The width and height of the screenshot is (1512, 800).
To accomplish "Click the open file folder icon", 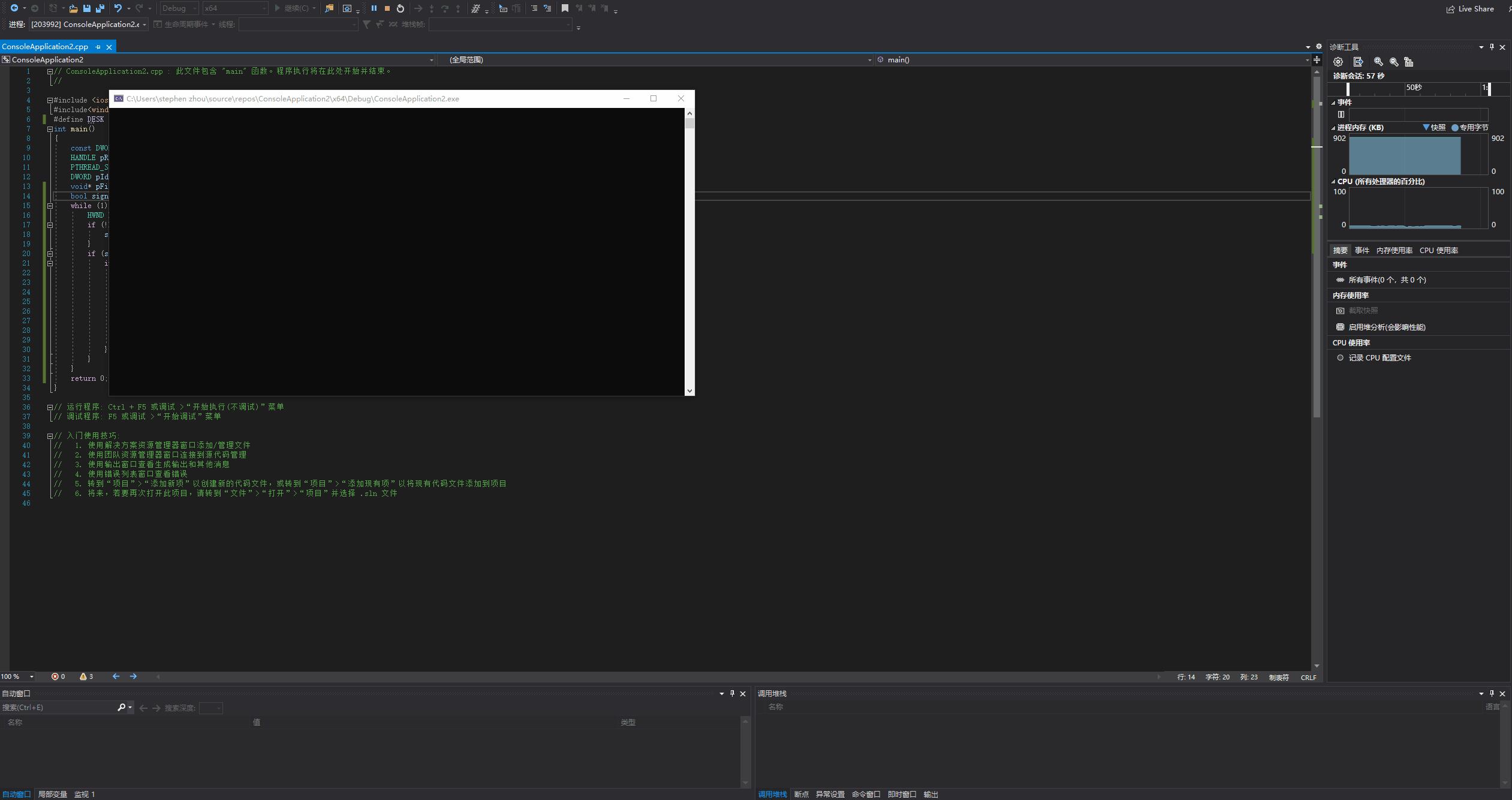I will (73, 8).
